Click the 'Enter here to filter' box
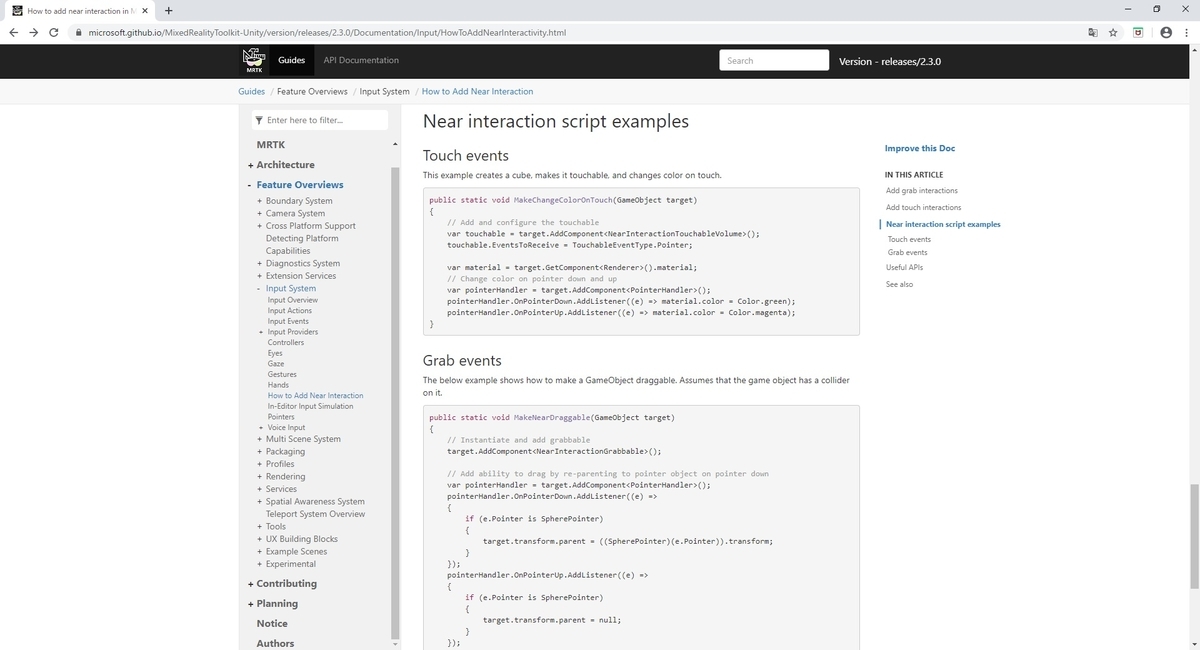This screenshot has height=650, width=1200. pyautogui.click(x=319, y=120)
